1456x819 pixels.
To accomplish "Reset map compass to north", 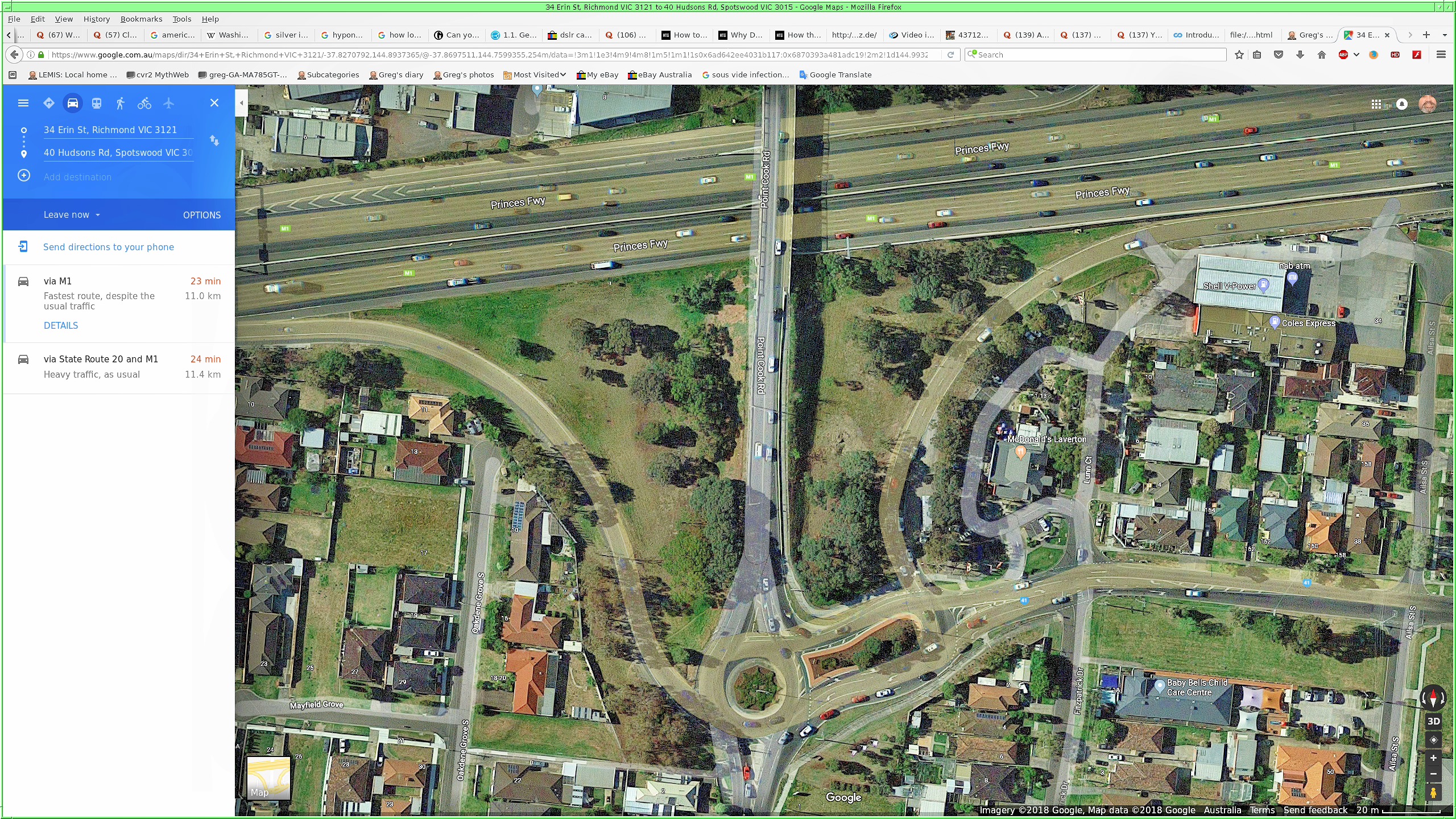I will 1433,697.
